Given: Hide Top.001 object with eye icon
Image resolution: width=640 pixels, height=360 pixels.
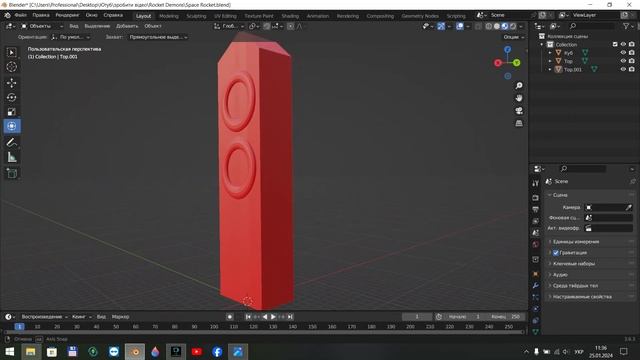Looking at the screenshot, I should point(623,70).
